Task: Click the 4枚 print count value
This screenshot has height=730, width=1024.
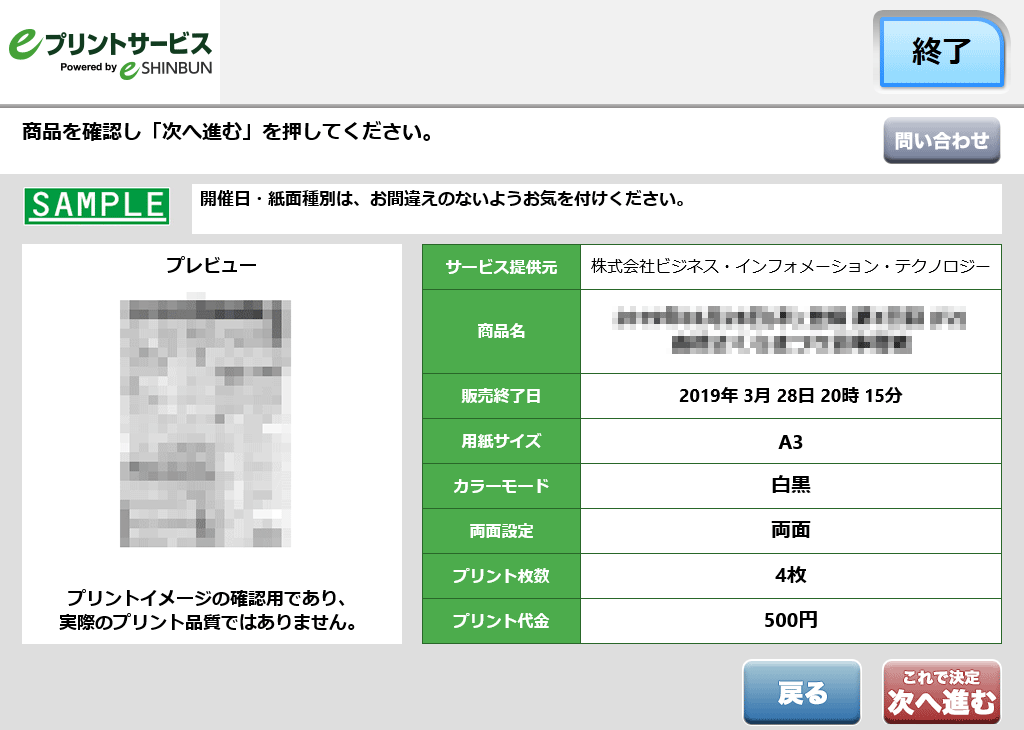Action: click(x=791, y=577)
